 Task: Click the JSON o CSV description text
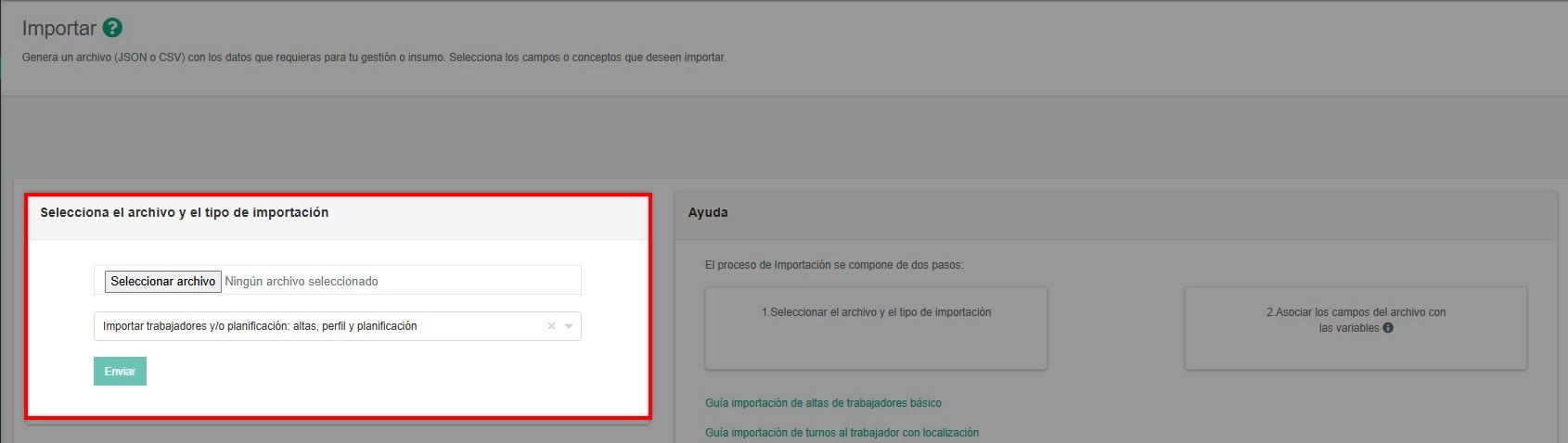pos(373,57)
